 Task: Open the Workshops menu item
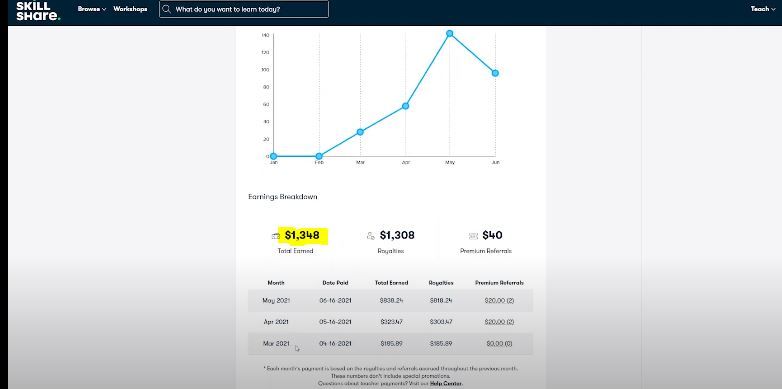click(x=130, y=9)
